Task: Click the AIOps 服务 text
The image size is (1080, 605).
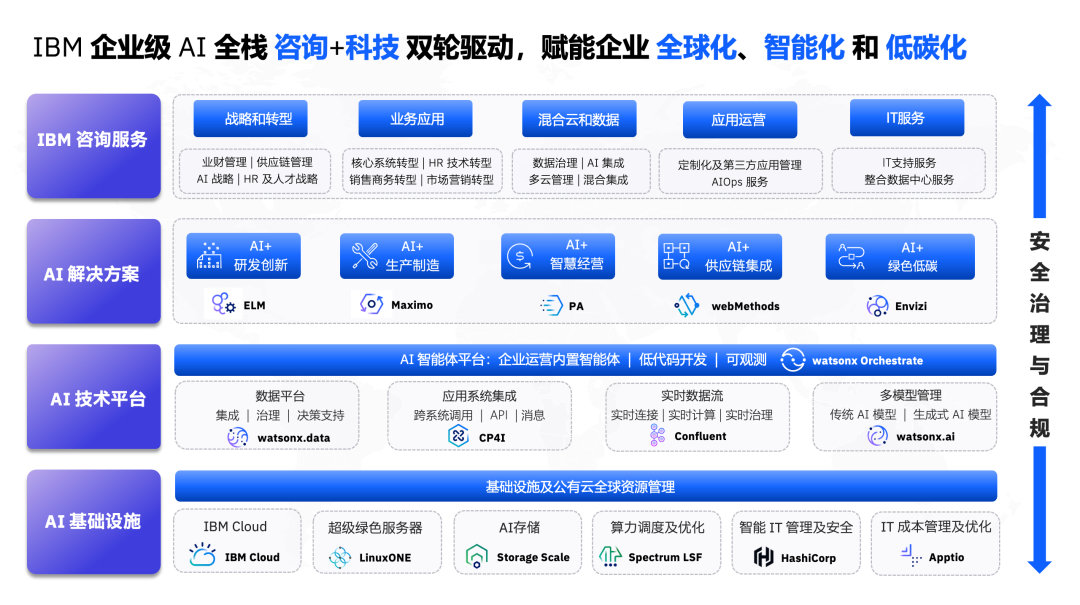Action: point(740,182)
